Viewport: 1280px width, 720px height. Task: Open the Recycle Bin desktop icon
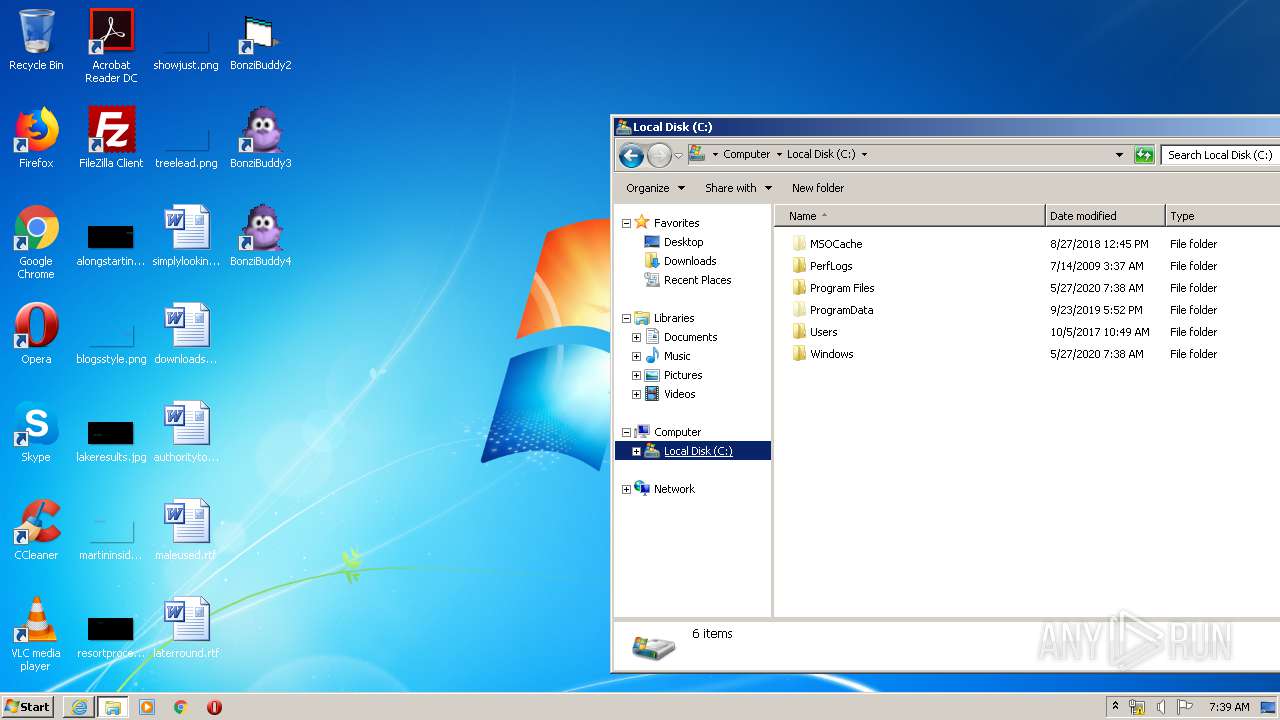point(36,40)
